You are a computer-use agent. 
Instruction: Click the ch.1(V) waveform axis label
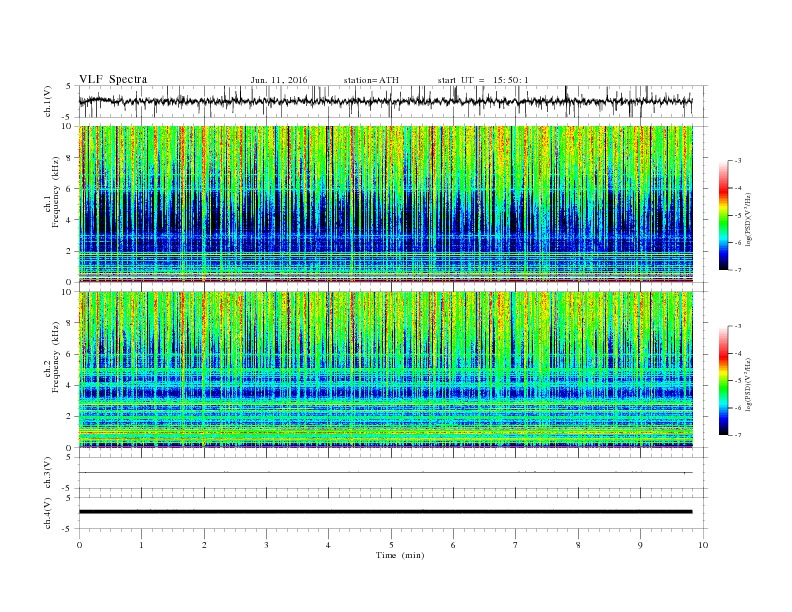[x=48, y=101]
